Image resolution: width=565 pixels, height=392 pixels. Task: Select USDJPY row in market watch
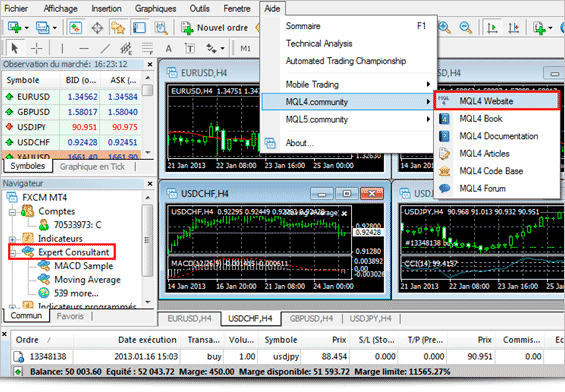[71, 127]
